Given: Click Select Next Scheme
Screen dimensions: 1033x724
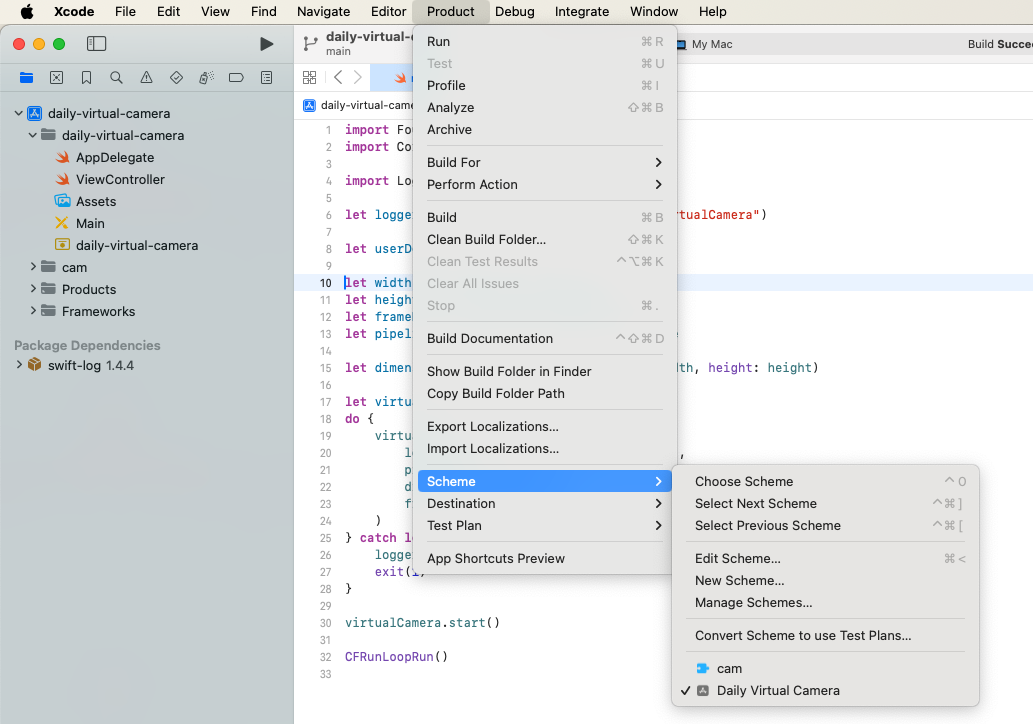Looking at the screenshot, I should click(x=825, y=503).
